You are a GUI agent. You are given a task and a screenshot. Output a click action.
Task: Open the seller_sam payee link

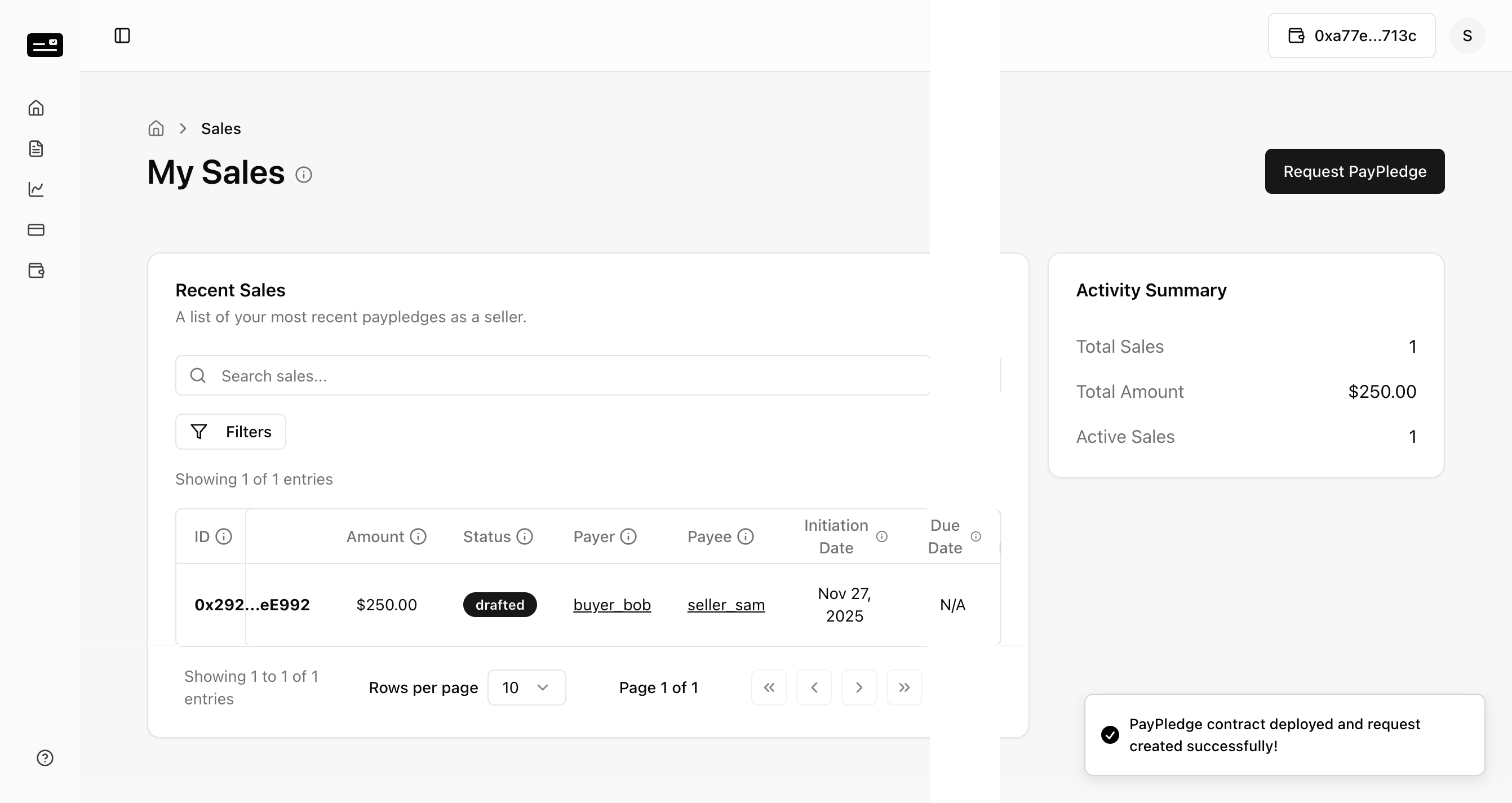coord(726,605)
